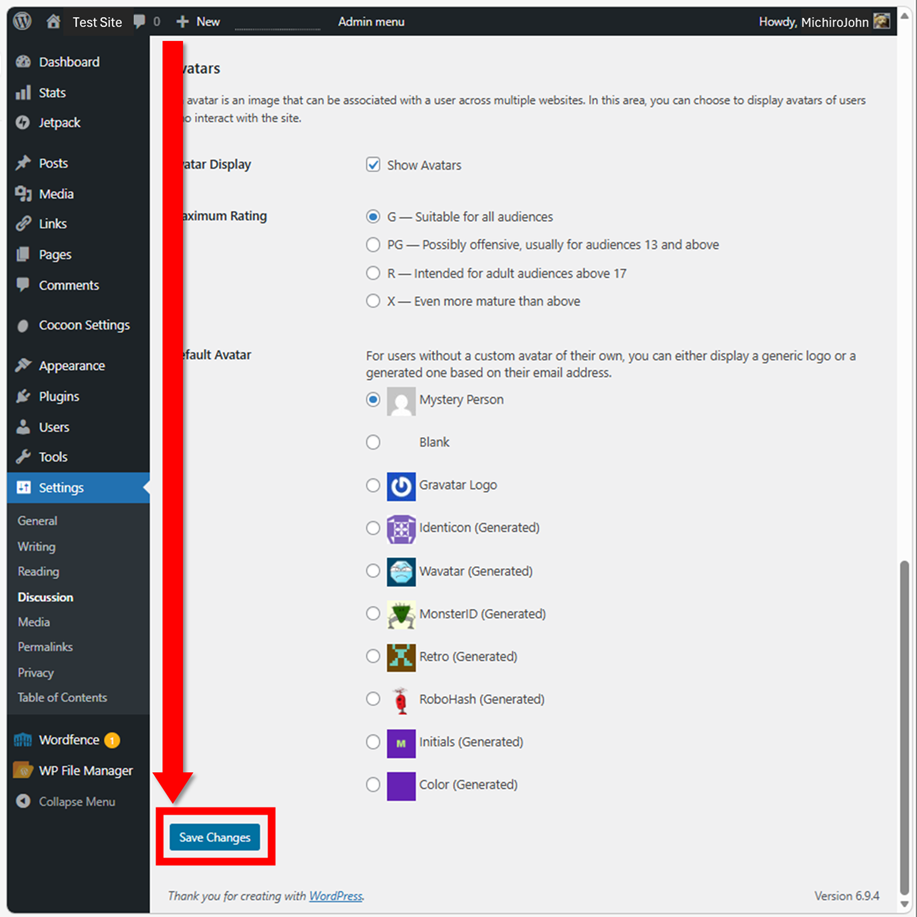Open the New content dropdown

[x=198, y=21]
